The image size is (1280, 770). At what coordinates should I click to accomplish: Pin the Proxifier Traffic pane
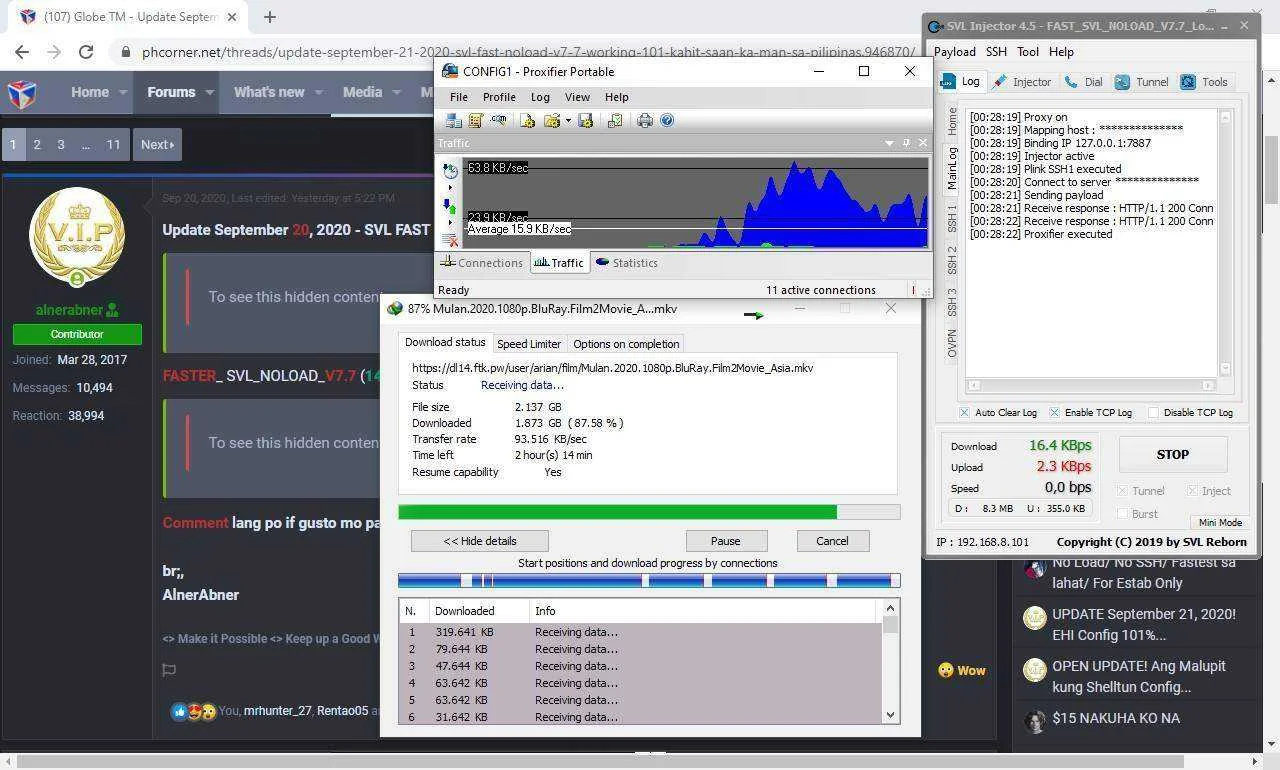906,143
